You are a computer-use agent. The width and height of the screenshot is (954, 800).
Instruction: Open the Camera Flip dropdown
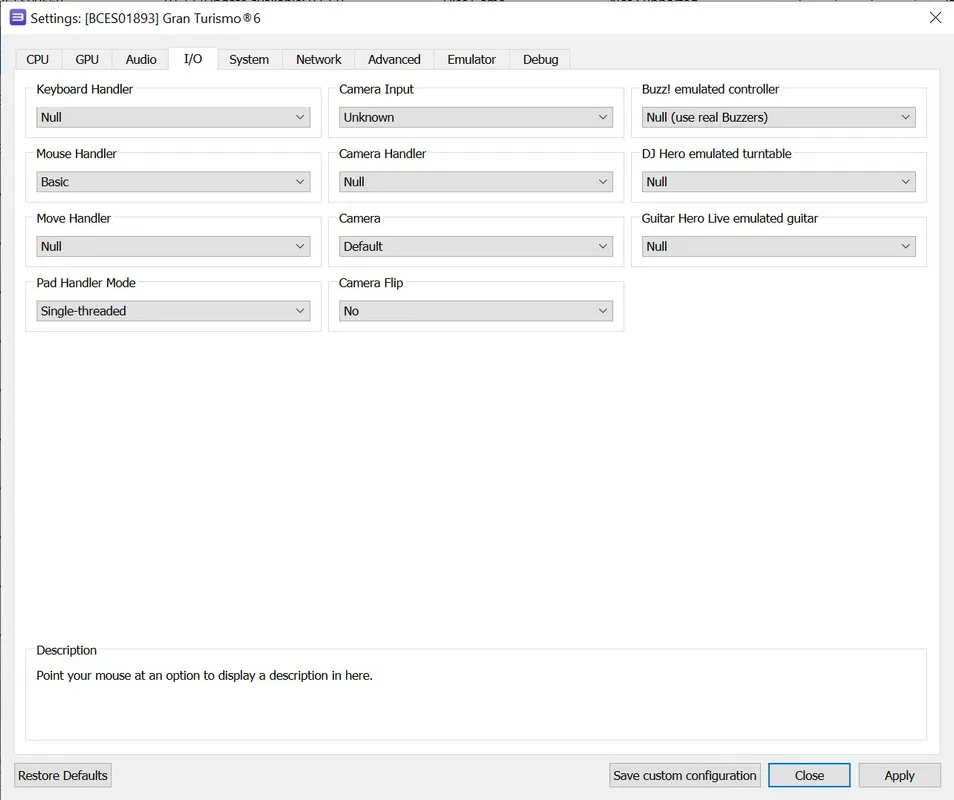[476, 311]
